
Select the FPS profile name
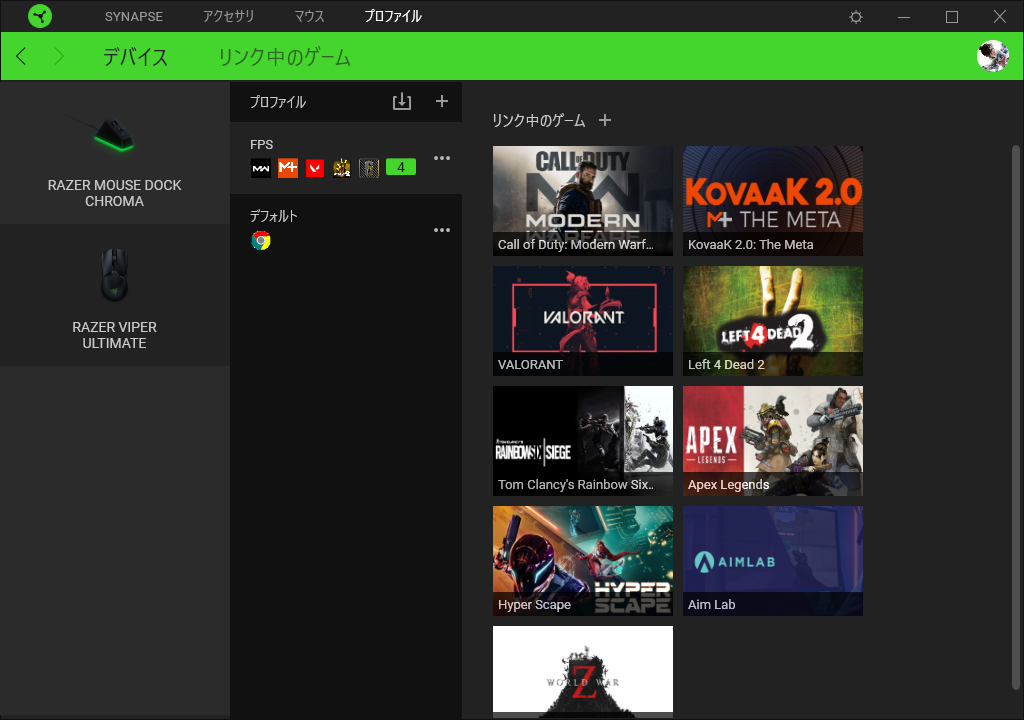[261, 144]
